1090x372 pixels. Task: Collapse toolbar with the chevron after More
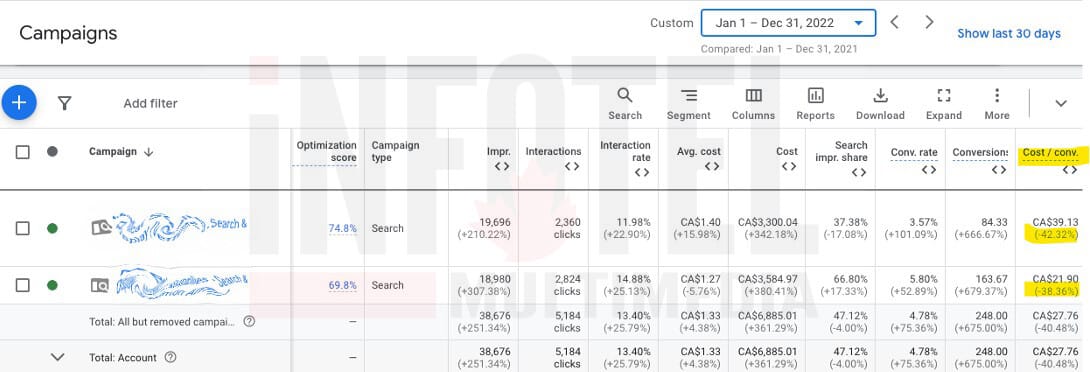(1061, 104)
